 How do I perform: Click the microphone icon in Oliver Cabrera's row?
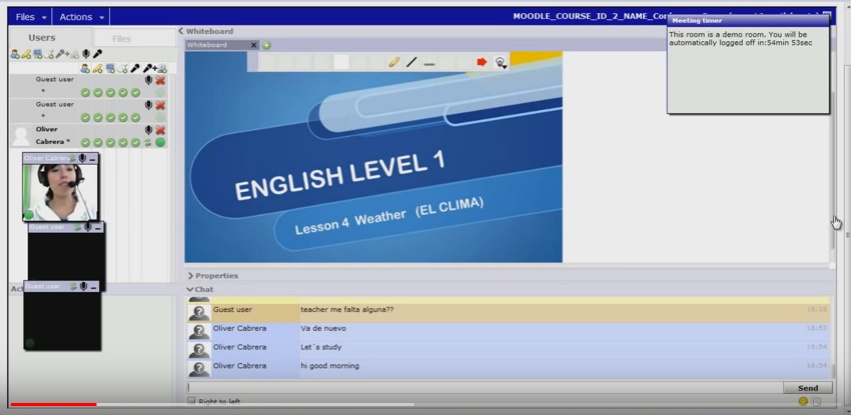(x=148, y=130)
